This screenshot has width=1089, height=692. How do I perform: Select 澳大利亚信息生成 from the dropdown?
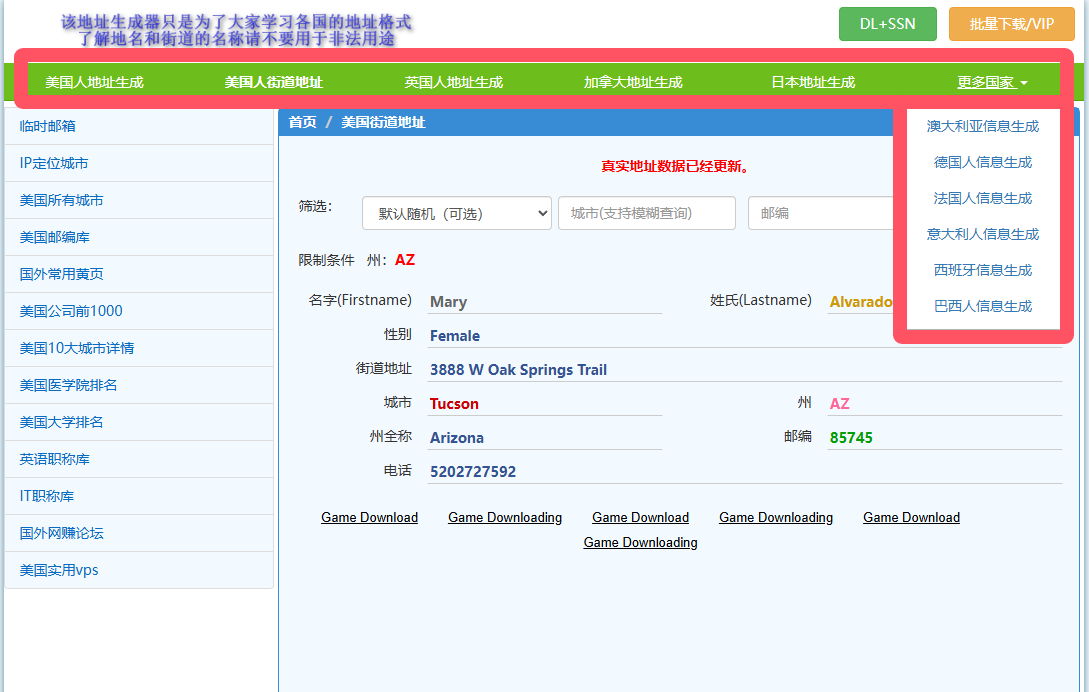click(983, 126)
